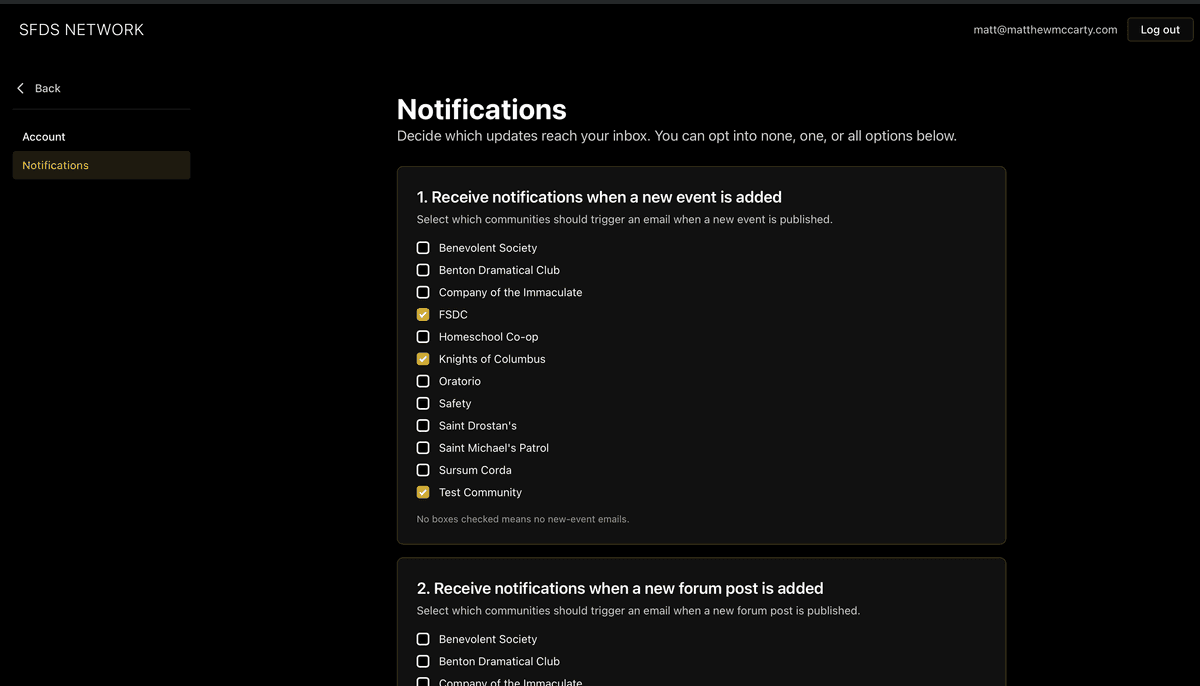
Task: Disable Knights of Columbus event notifications
Action: (422, 358)
